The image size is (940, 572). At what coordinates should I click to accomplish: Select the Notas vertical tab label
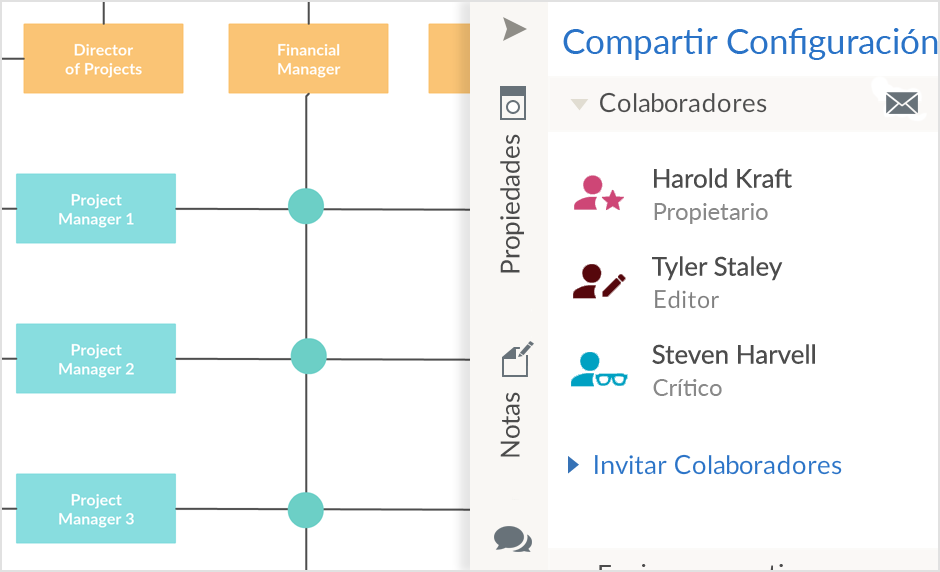511,425
